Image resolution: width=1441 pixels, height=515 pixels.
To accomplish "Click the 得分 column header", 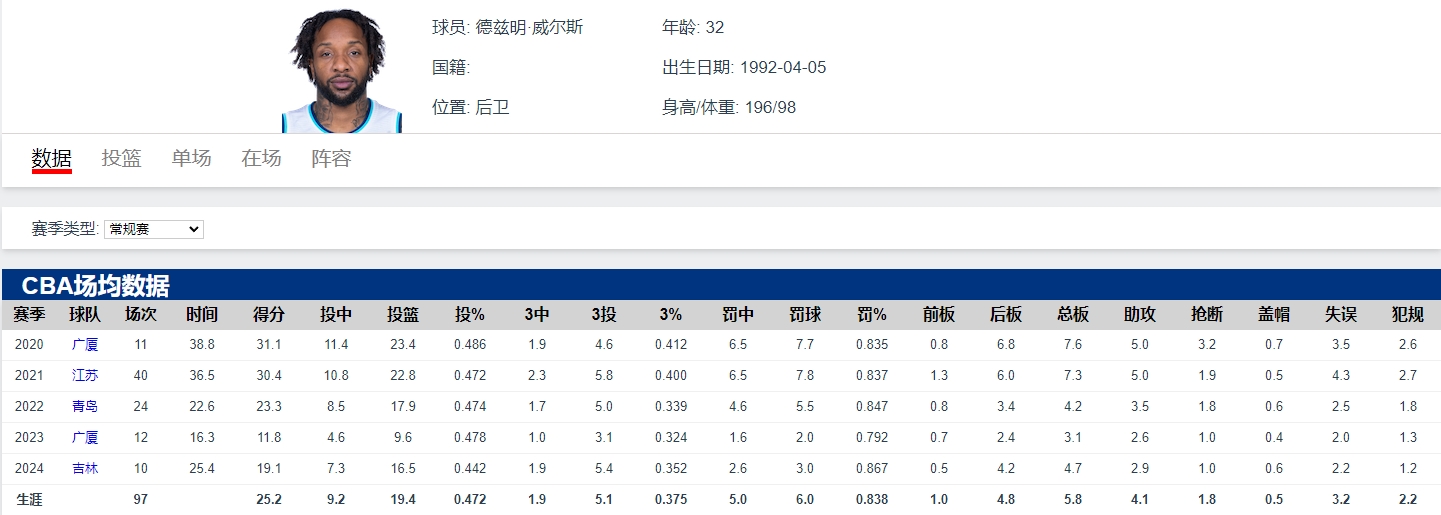I will [269, 314].
